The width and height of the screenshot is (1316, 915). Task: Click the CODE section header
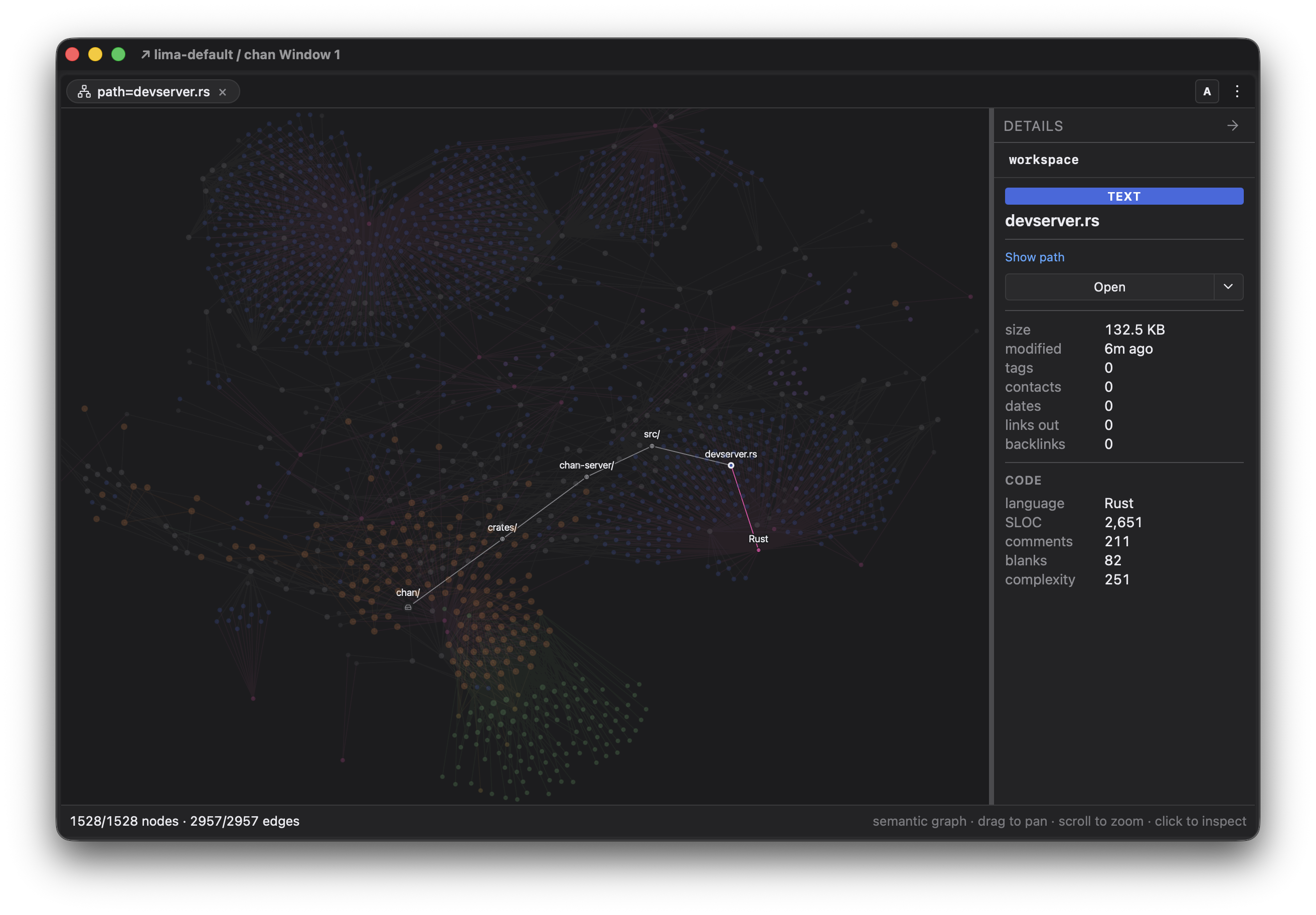[x=1023, y=481]
